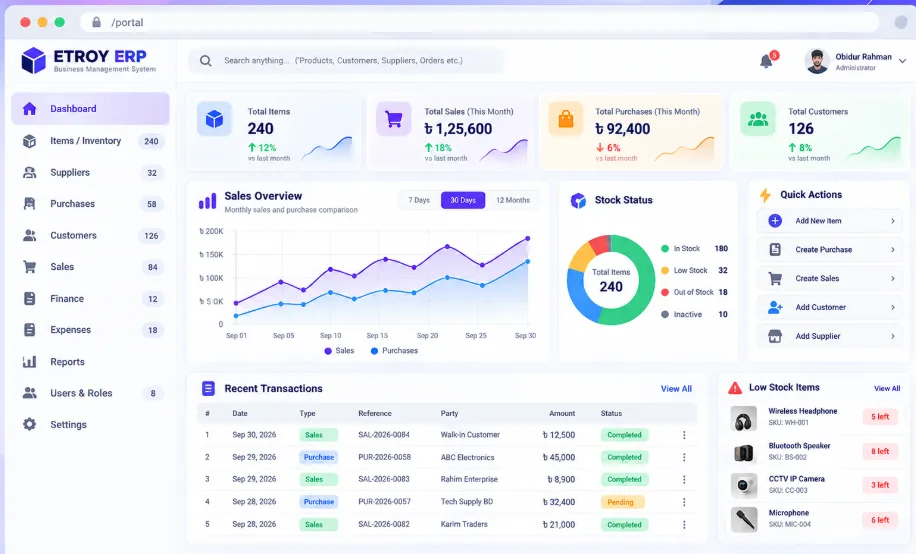Screen dimensions: 916x554
Task: Open options menu for PUR-2026-0058 row
Action: point(684,457)
